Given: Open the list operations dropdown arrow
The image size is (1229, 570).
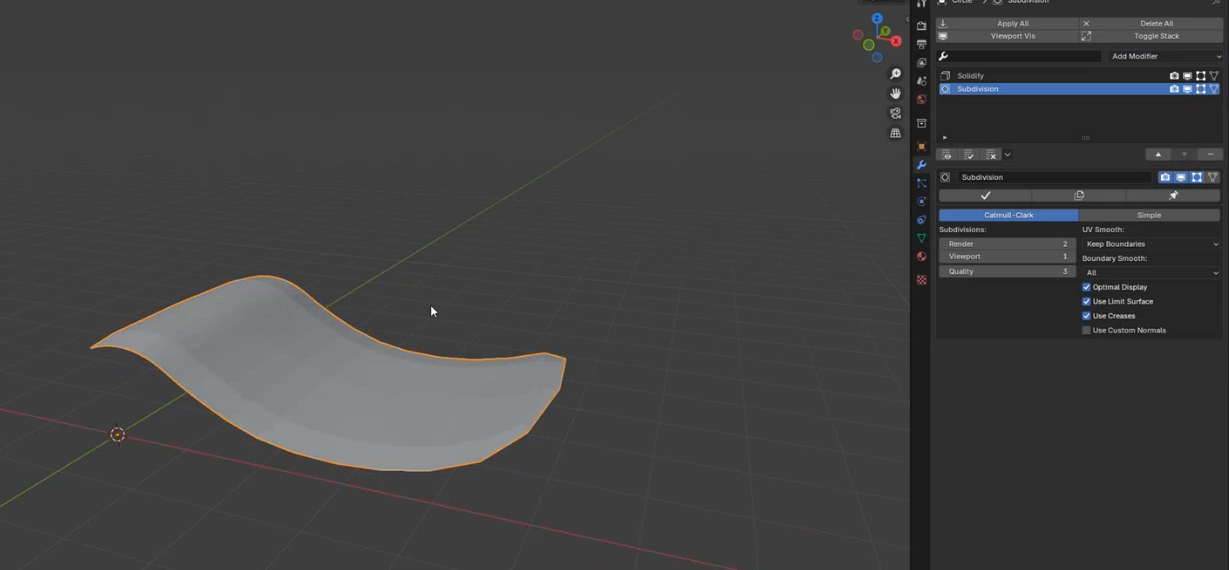Looking at the screenshot, I should pos(1007,155).
